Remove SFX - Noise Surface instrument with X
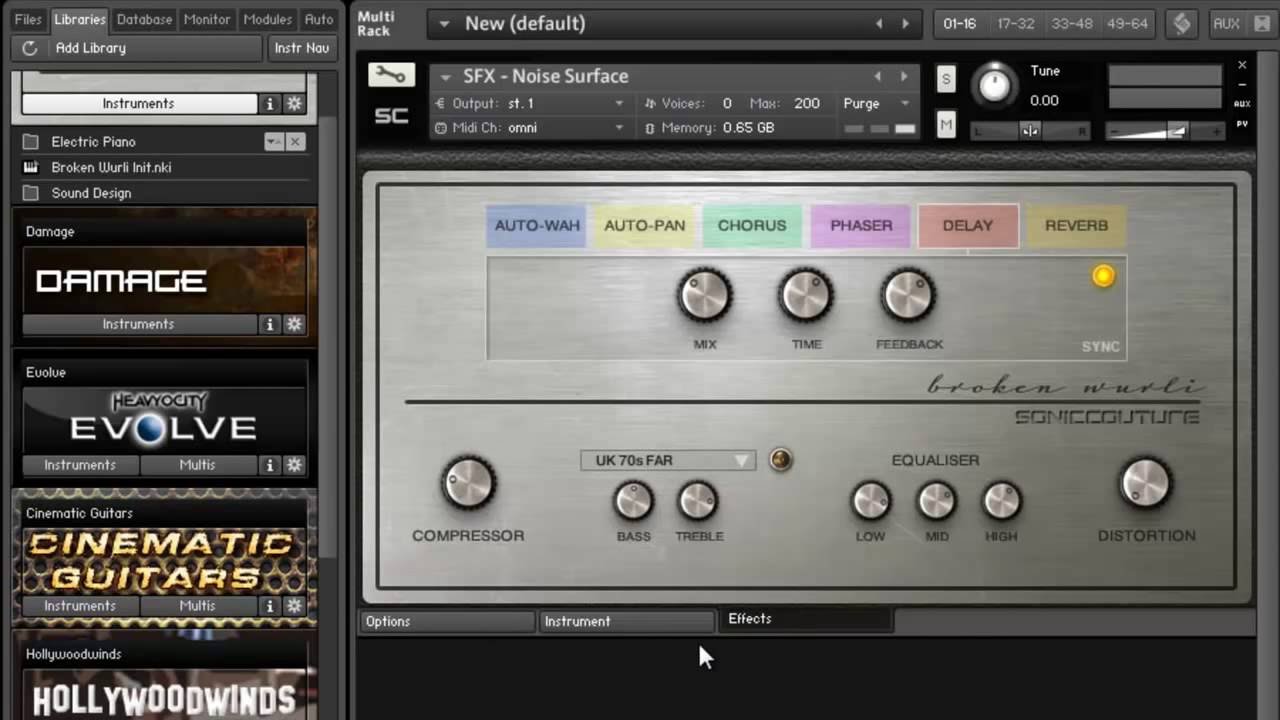This screenshot has height=720, width=1280. 1242,65
